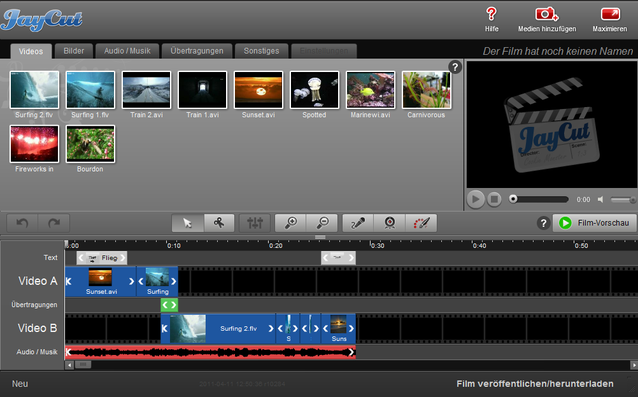This screenshot has width=638, height=397.
Task: Click help icon beside Film-Vorschau
Action: tap(543, 223)
